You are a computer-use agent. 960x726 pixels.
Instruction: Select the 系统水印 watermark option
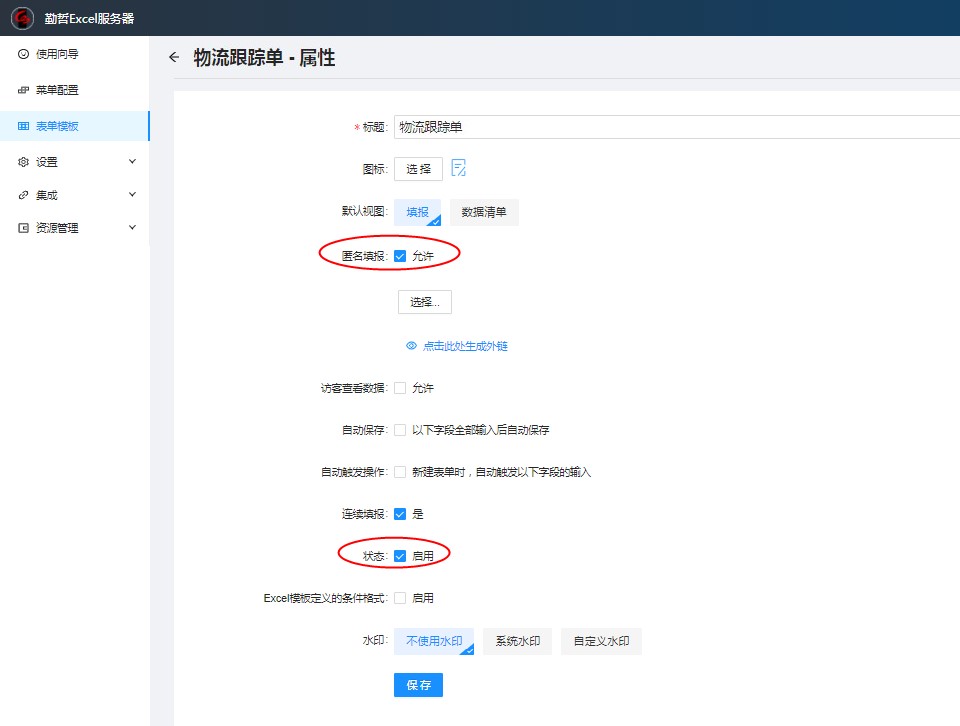(x=518, y=641)
